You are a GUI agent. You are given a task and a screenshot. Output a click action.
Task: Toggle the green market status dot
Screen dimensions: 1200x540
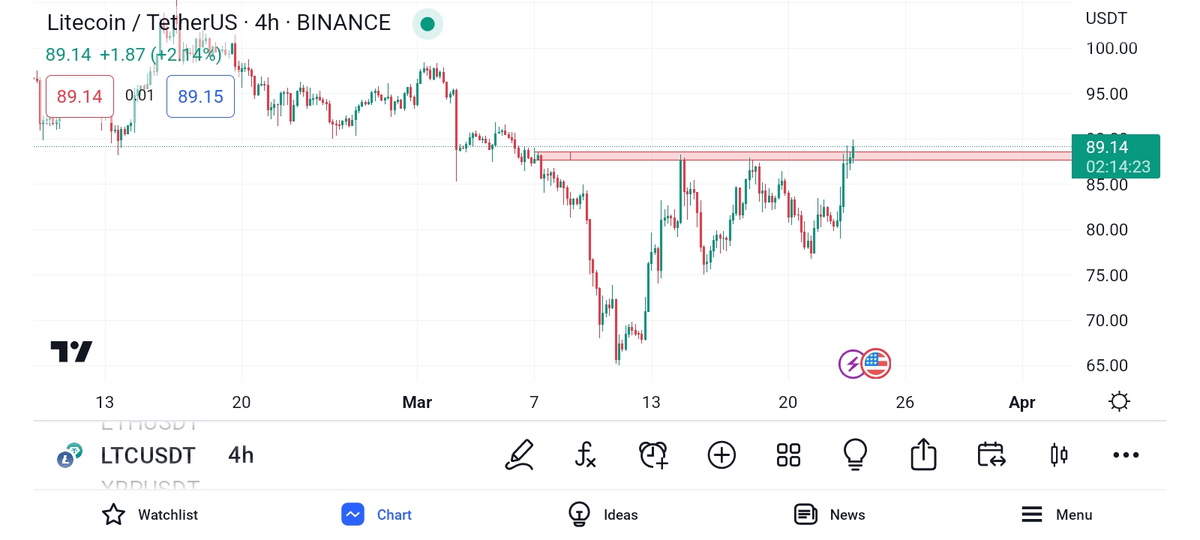[x=427, y=24]
